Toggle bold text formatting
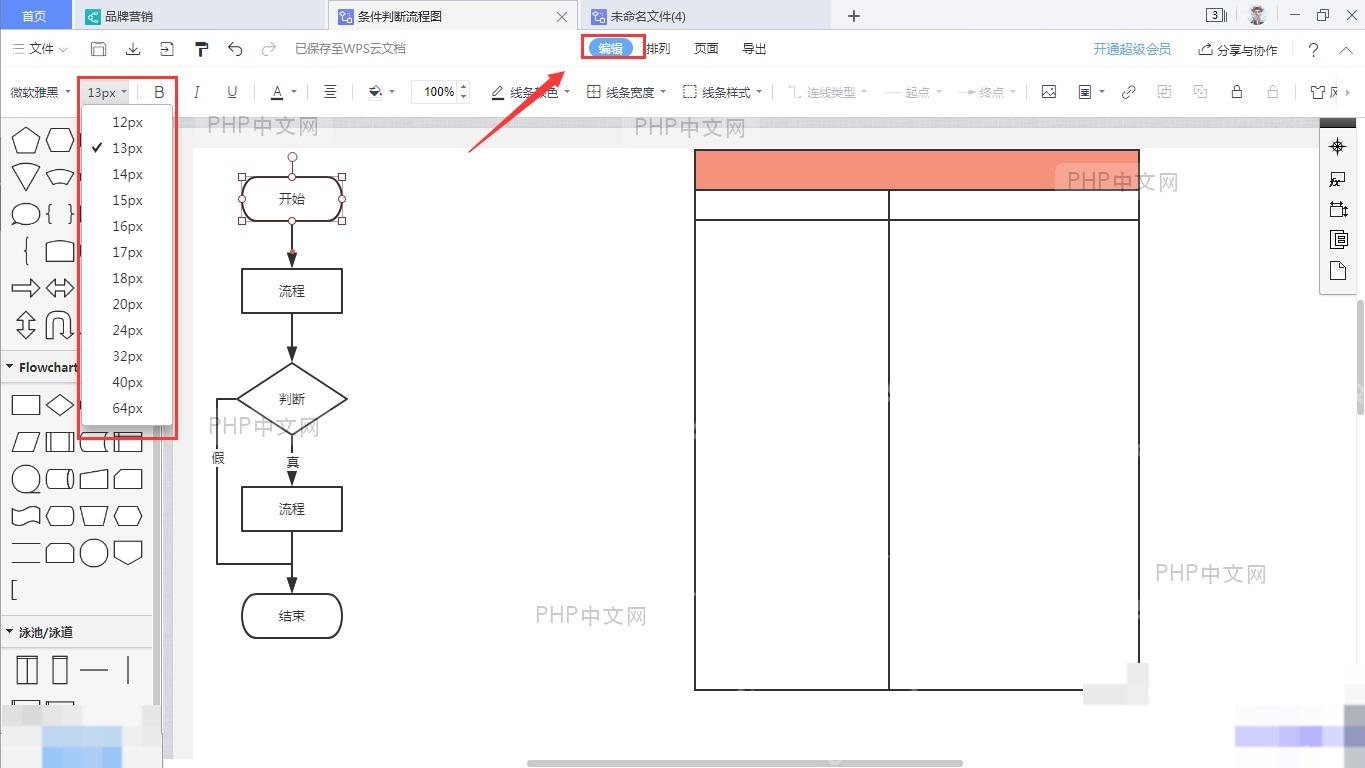Image resolution: width=1365 pixels, height=768 pixels. point(159,92)
